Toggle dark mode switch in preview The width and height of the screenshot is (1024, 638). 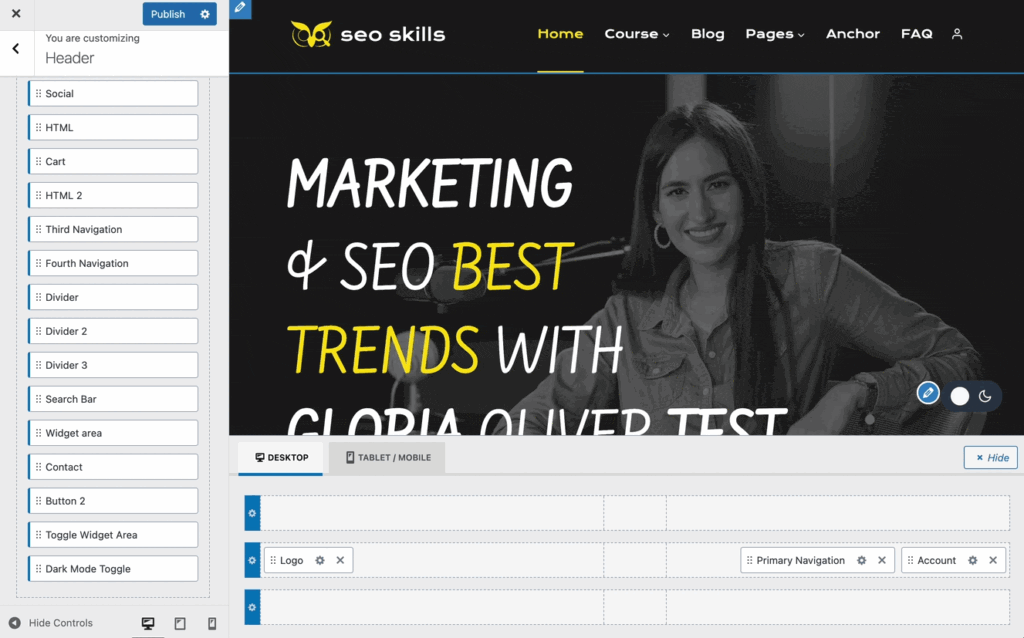tap(971, 396)
